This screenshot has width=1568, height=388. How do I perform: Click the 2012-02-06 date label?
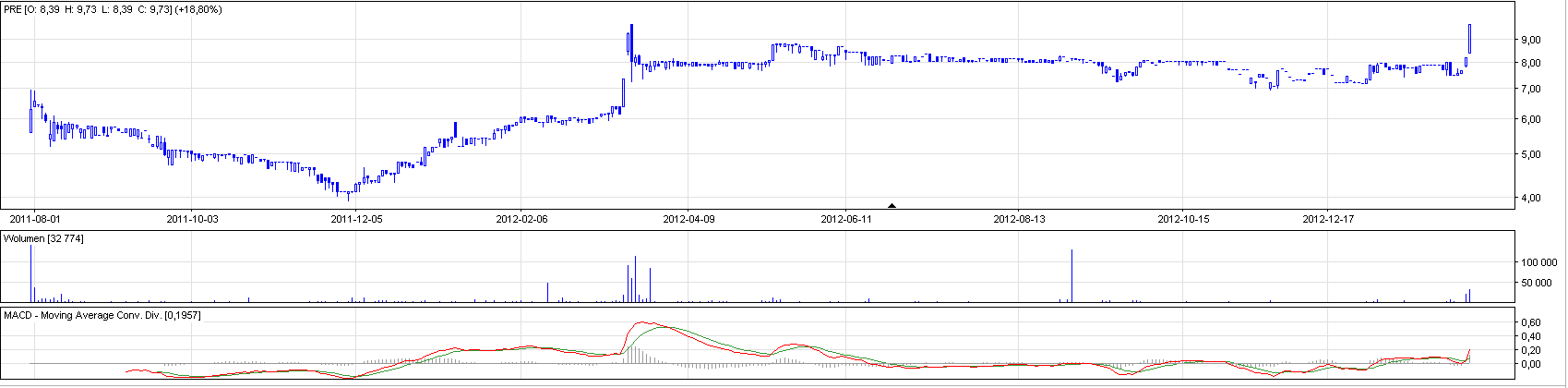coord(521,219)
